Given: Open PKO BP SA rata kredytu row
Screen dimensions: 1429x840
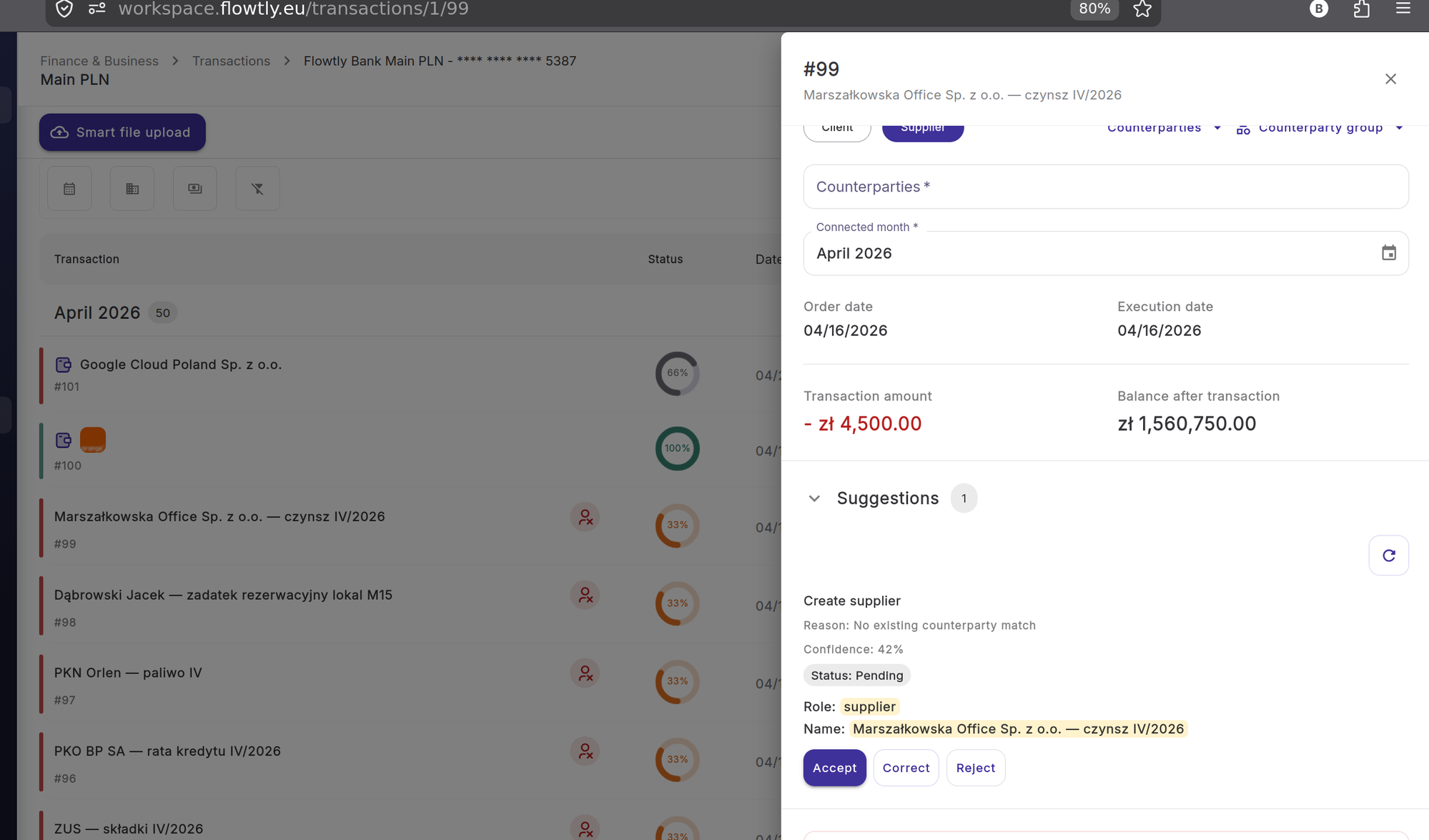Looking at the screenshot, I should (167, 751).
